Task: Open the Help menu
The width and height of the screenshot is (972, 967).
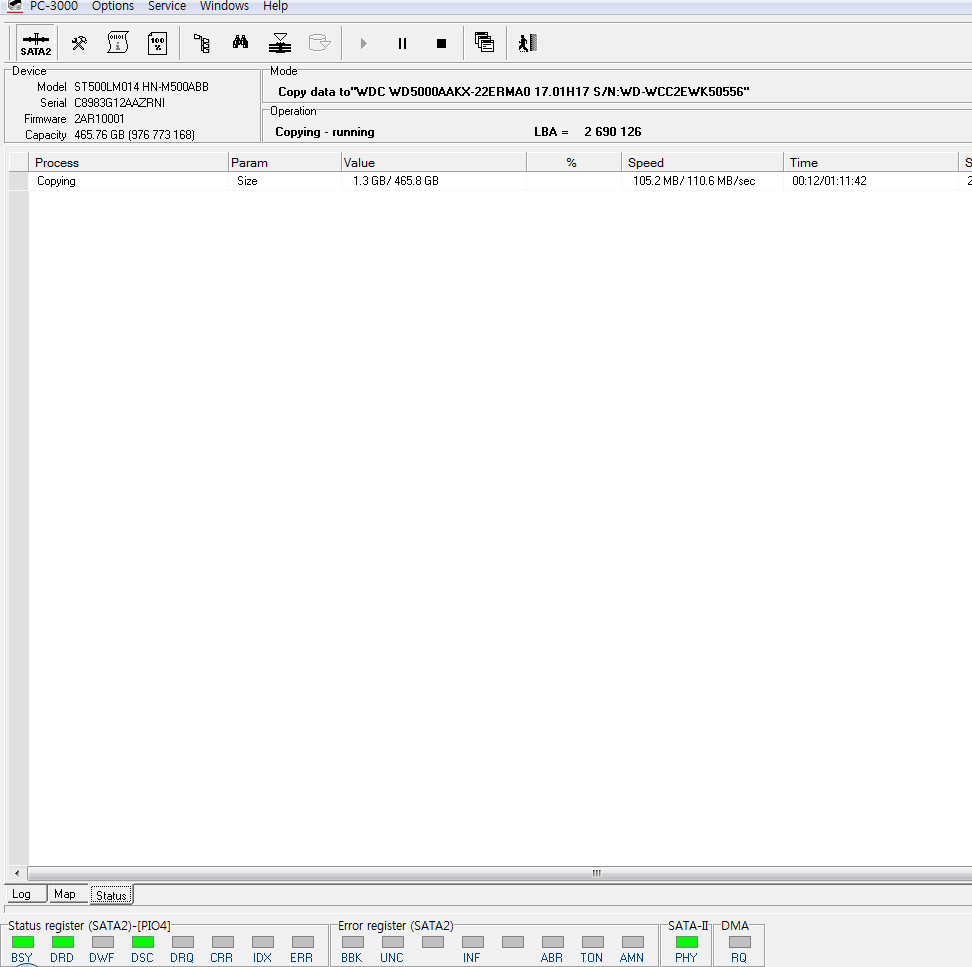Action: [275, 6]
